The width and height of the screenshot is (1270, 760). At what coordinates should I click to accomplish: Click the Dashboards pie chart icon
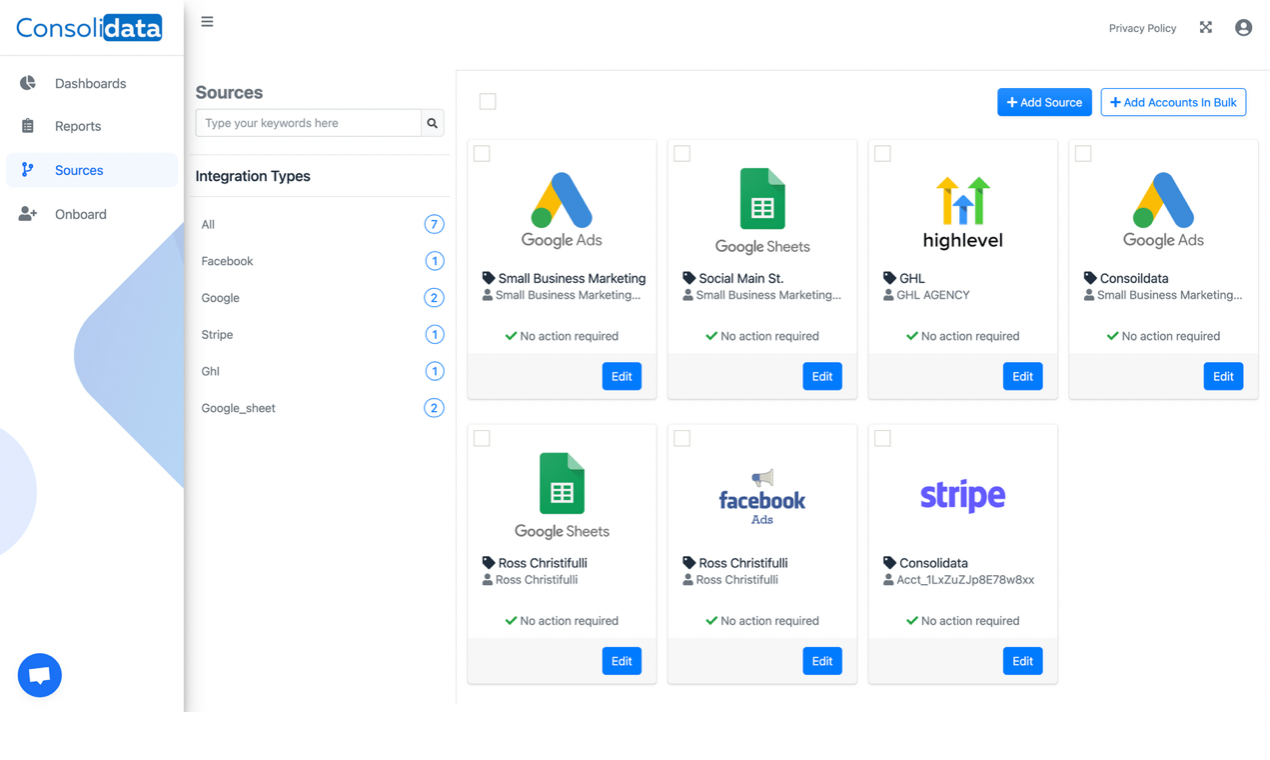coord(28,83)
